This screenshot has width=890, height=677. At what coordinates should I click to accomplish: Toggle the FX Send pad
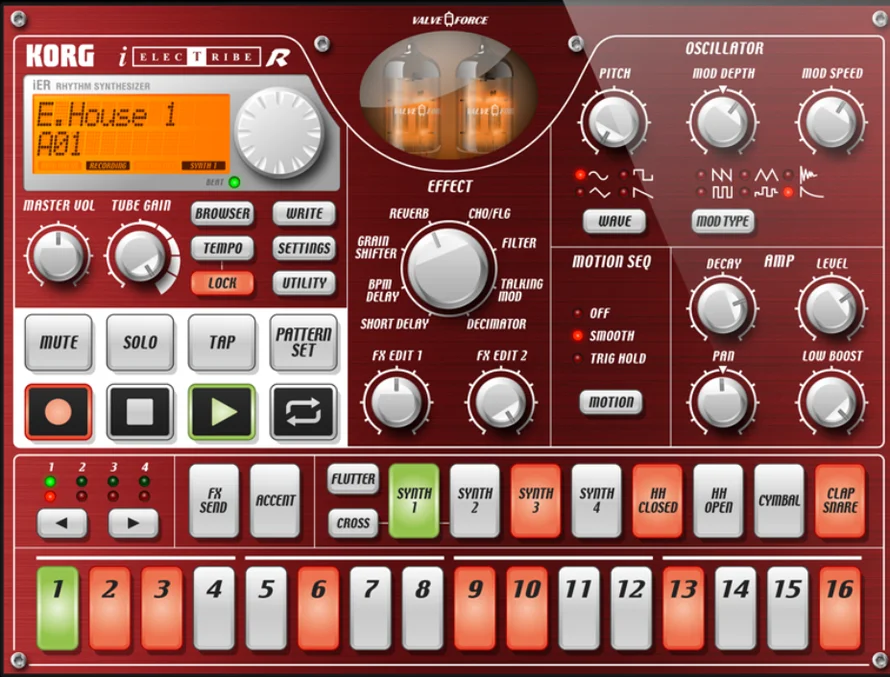(214, 501)
